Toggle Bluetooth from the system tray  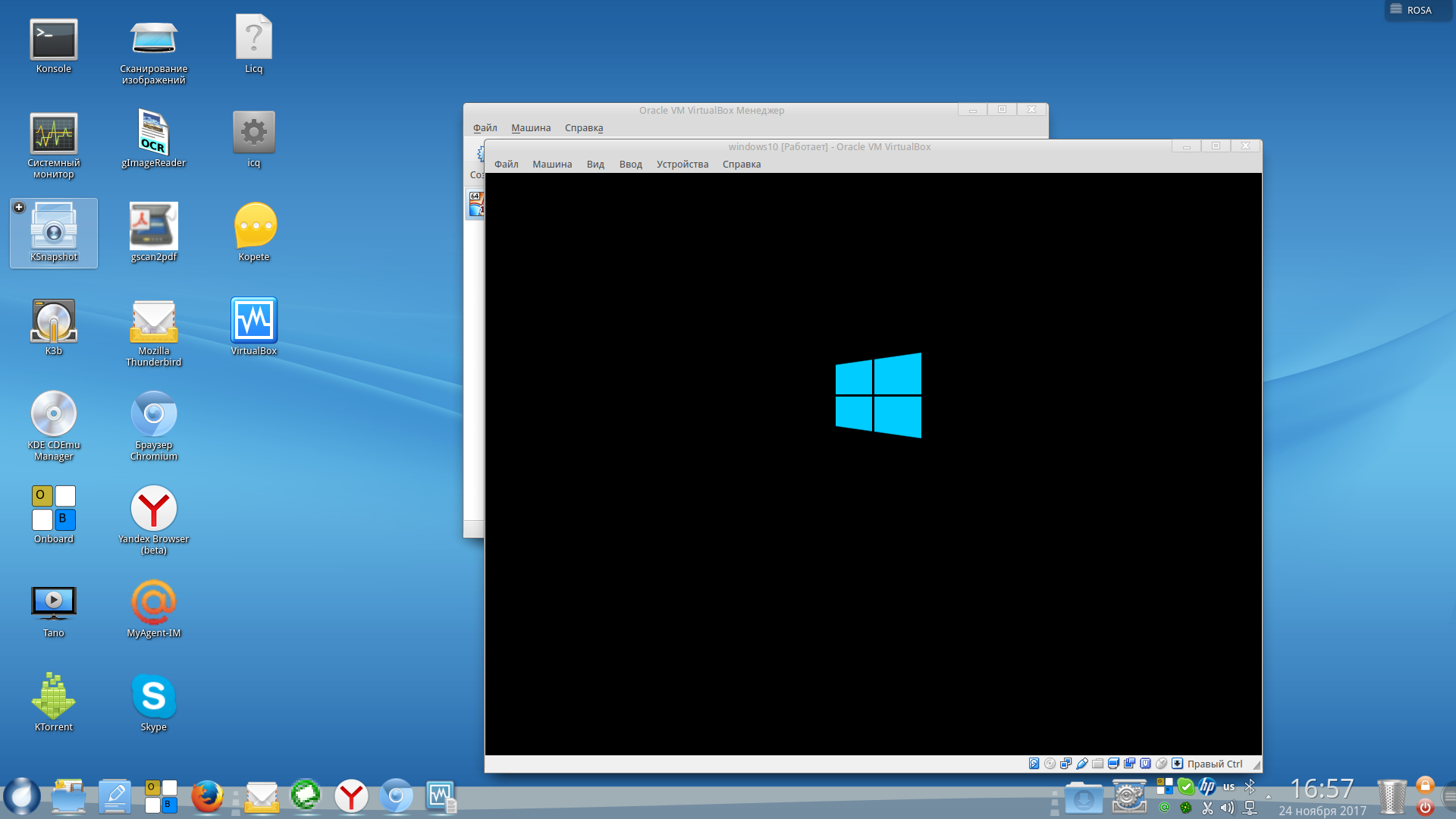[x=1250, y=787]
